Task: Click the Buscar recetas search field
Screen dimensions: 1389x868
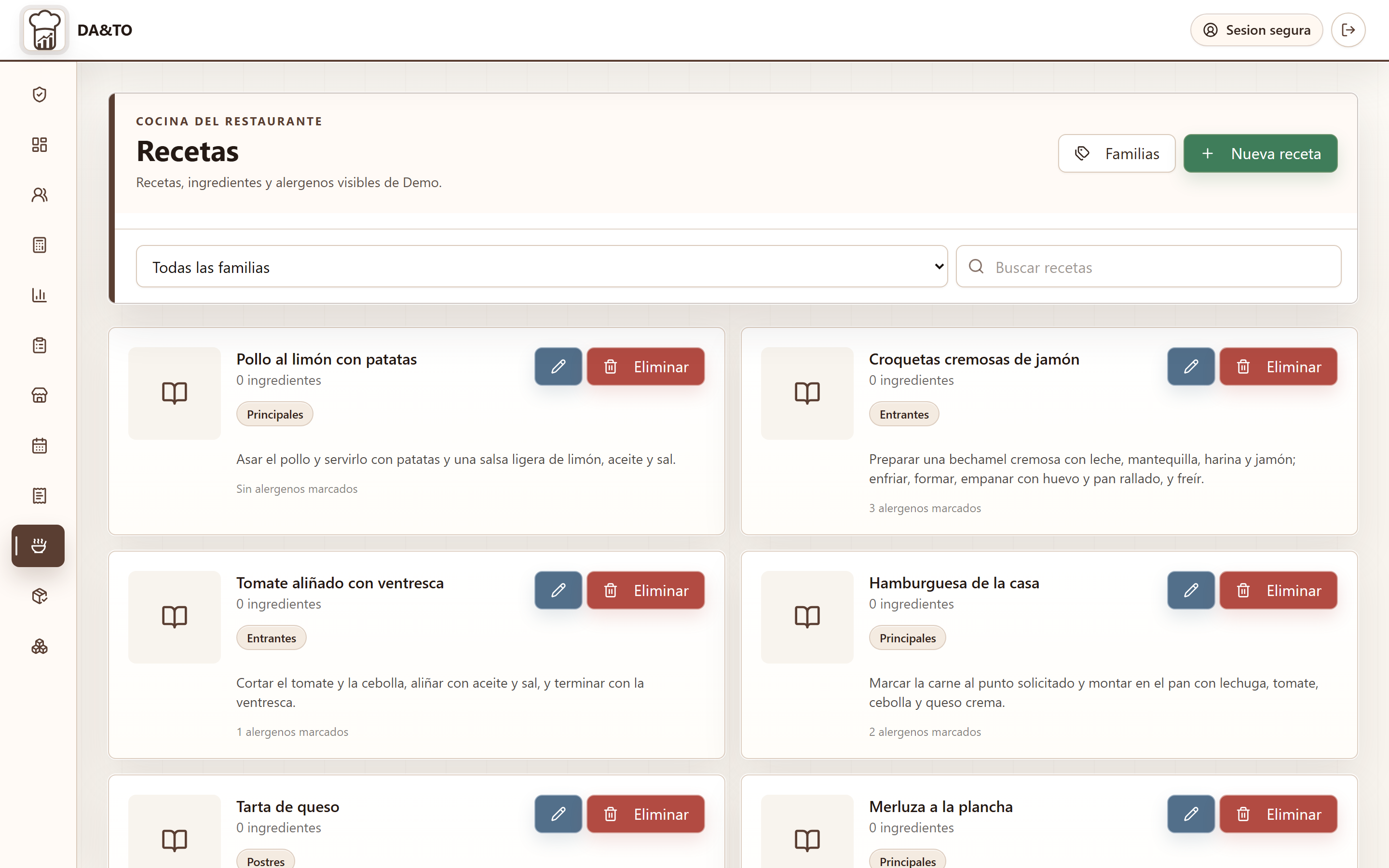Action: click(x=1148, y=266)
